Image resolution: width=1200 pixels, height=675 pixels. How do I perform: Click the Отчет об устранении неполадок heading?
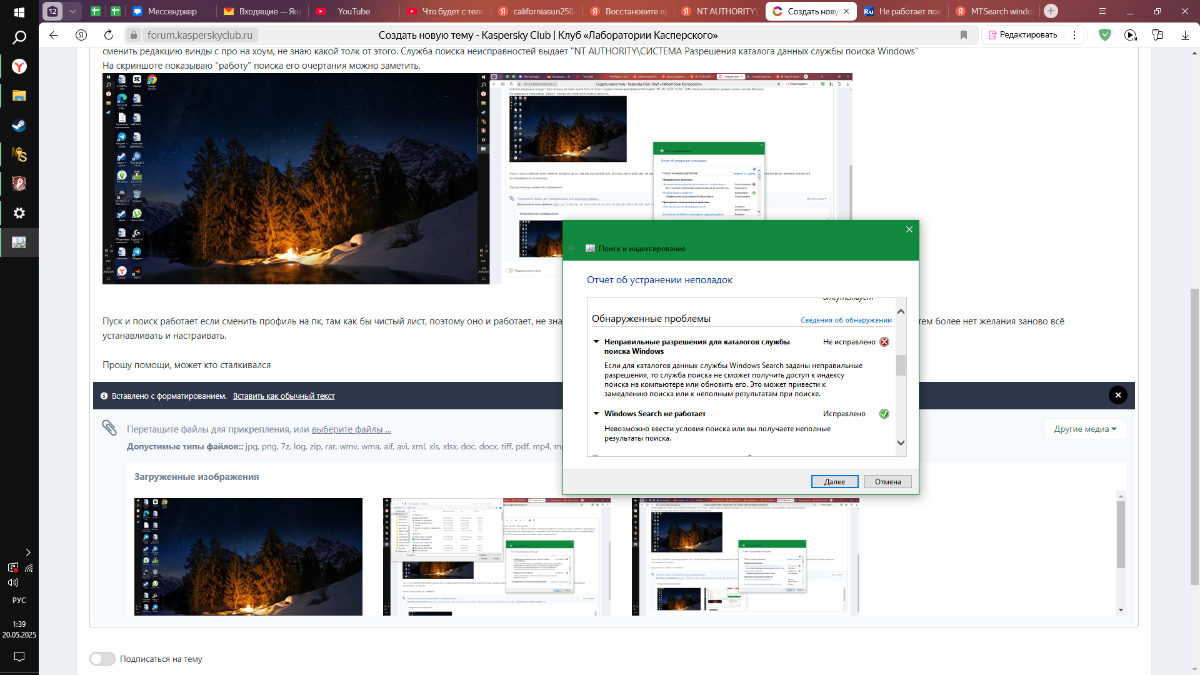pyautogui.click(x=660, y=280)
